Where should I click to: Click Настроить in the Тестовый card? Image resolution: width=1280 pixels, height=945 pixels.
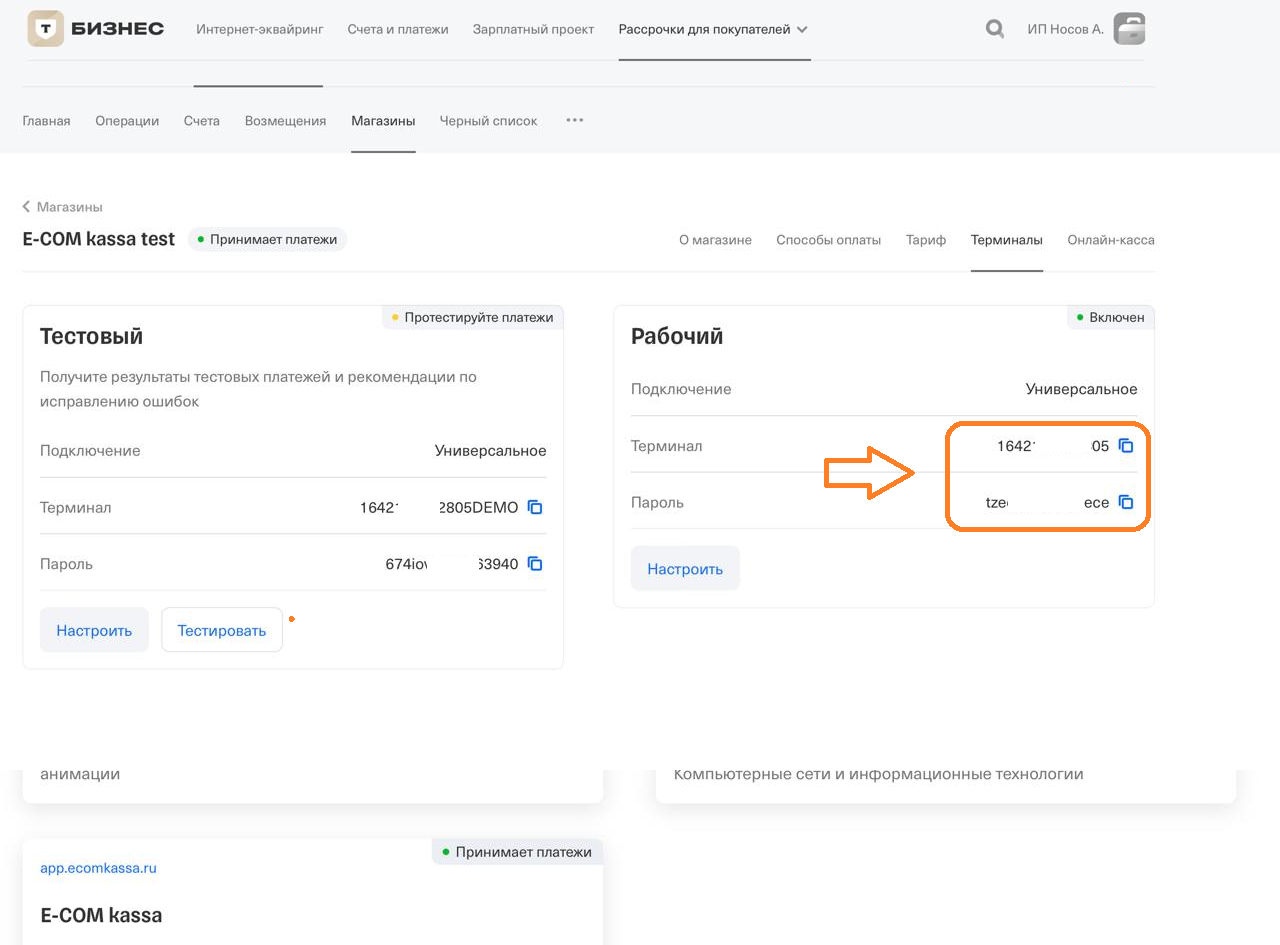(x=94, y=630)
